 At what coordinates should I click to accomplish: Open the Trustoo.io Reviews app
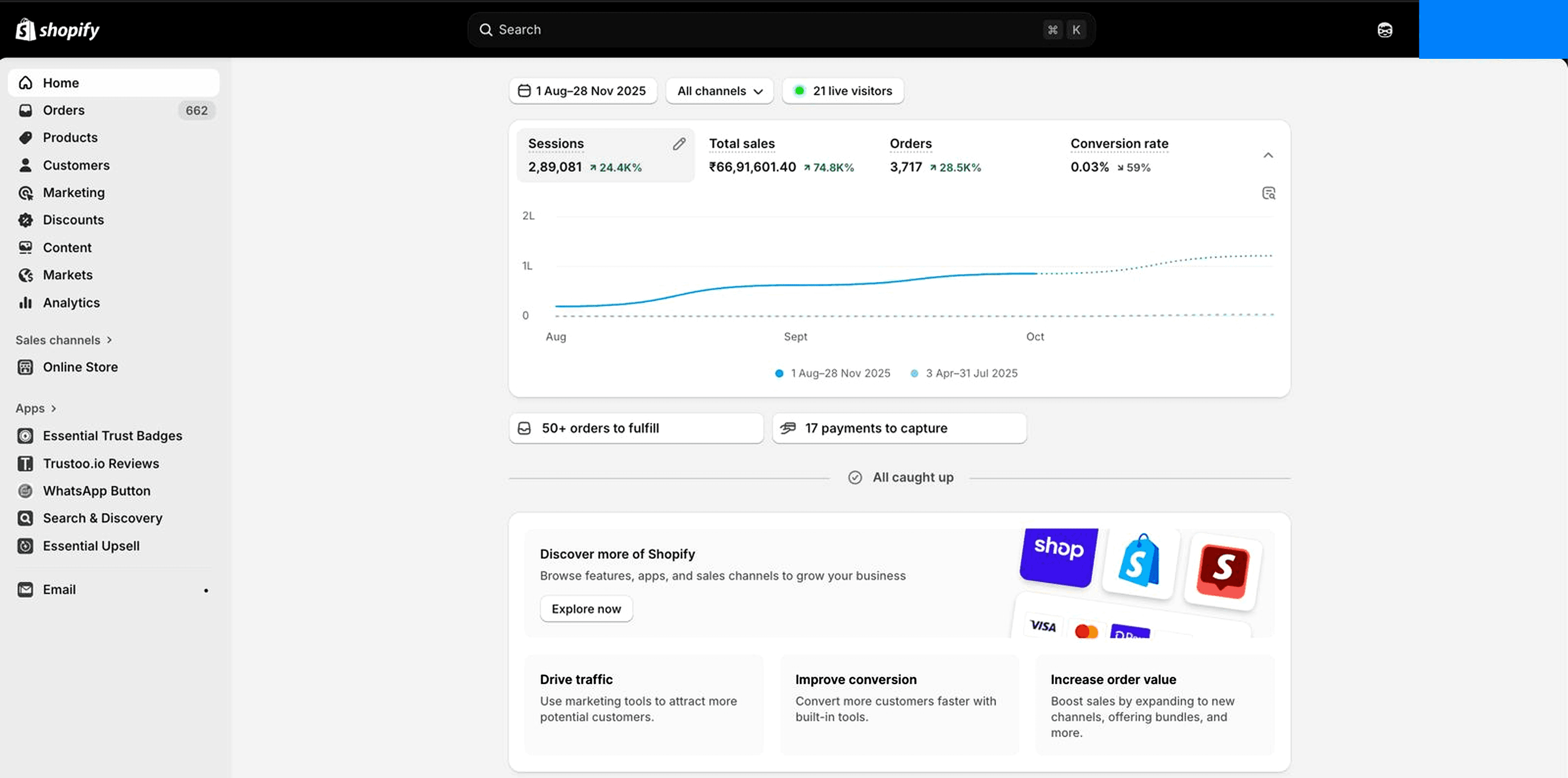tap(100, 463)
